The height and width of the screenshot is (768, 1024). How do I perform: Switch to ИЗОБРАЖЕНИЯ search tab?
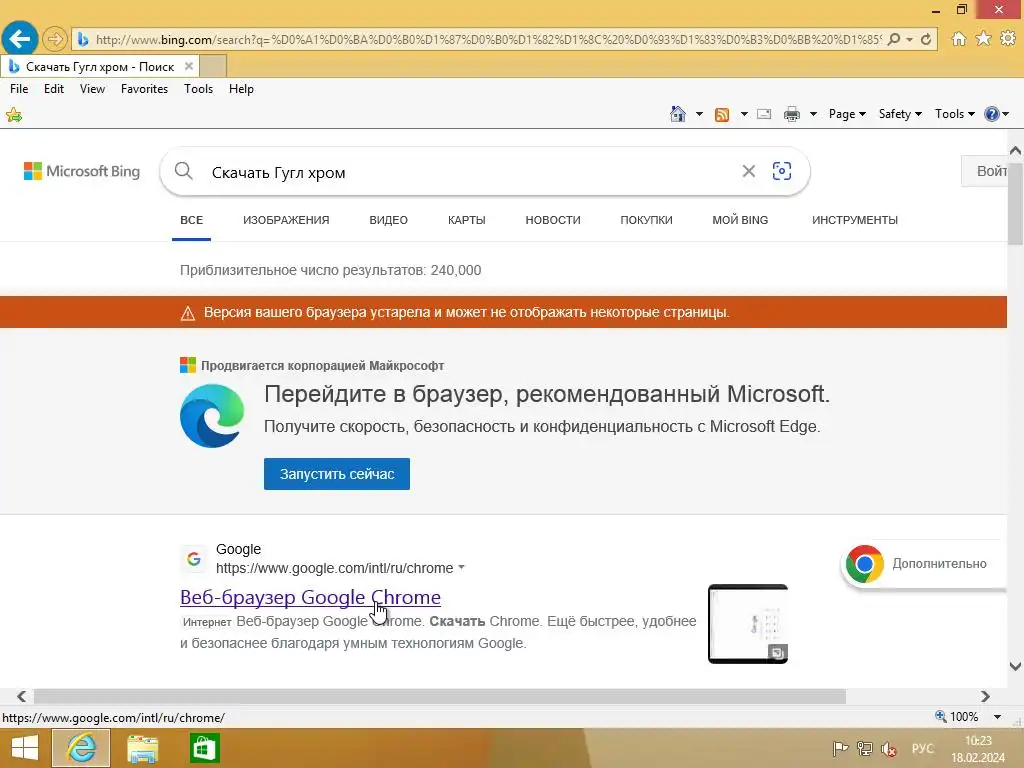point(286,220)
